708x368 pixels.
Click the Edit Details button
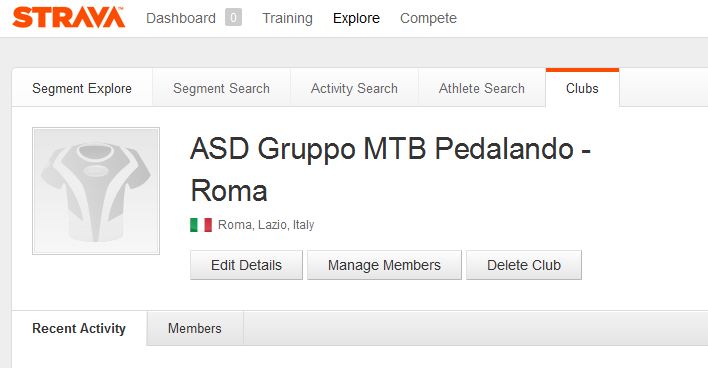coord(246,265)
